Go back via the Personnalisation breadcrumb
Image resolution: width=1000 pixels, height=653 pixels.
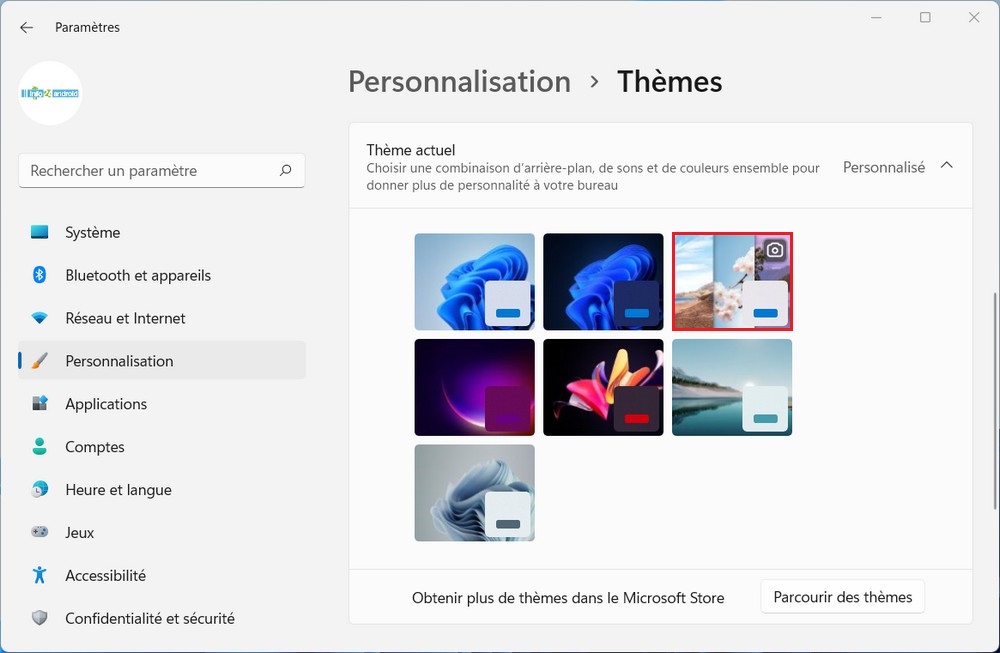459,81
